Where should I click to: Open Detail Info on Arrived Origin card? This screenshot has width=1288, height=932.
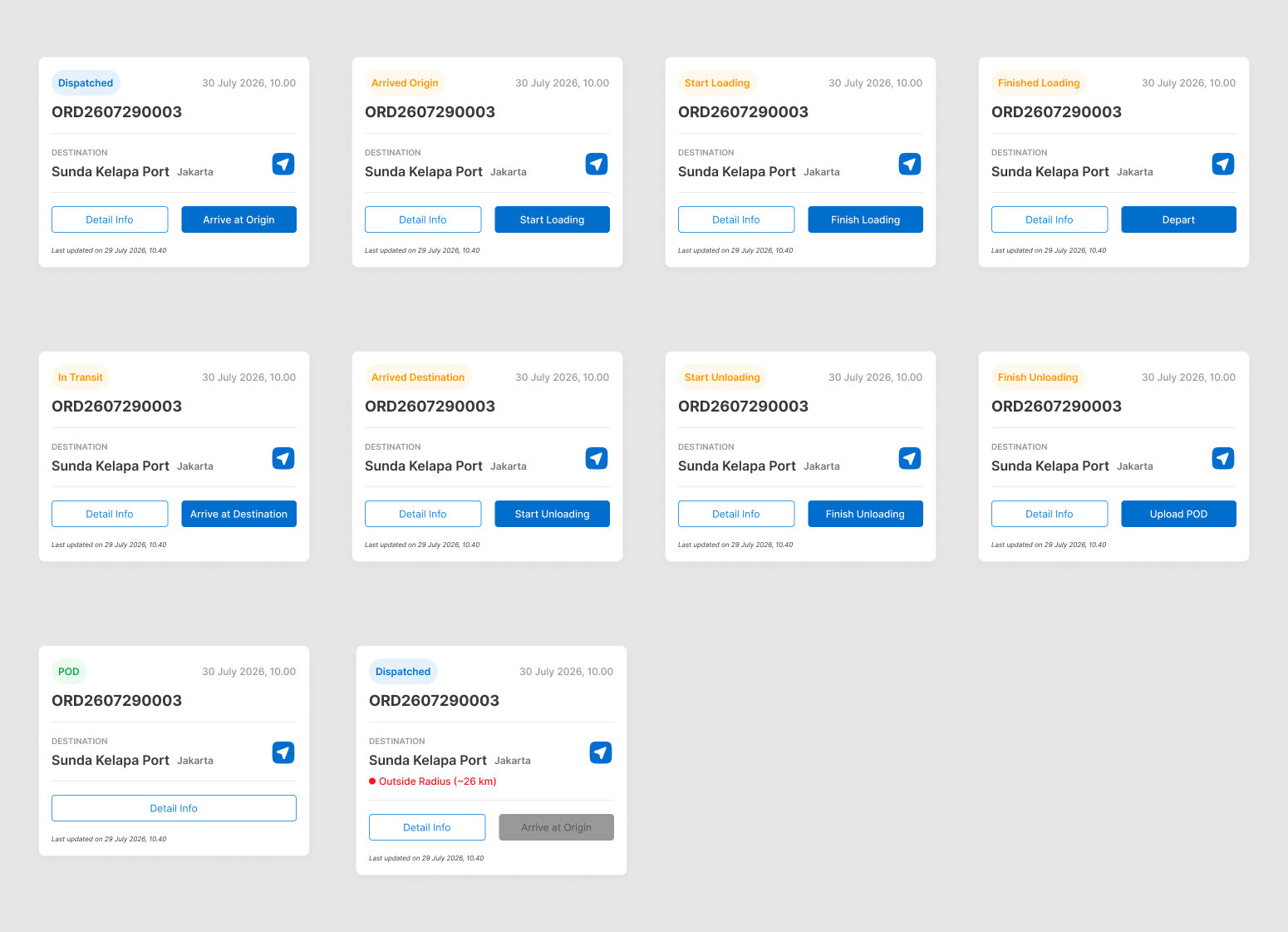point(423,219)
